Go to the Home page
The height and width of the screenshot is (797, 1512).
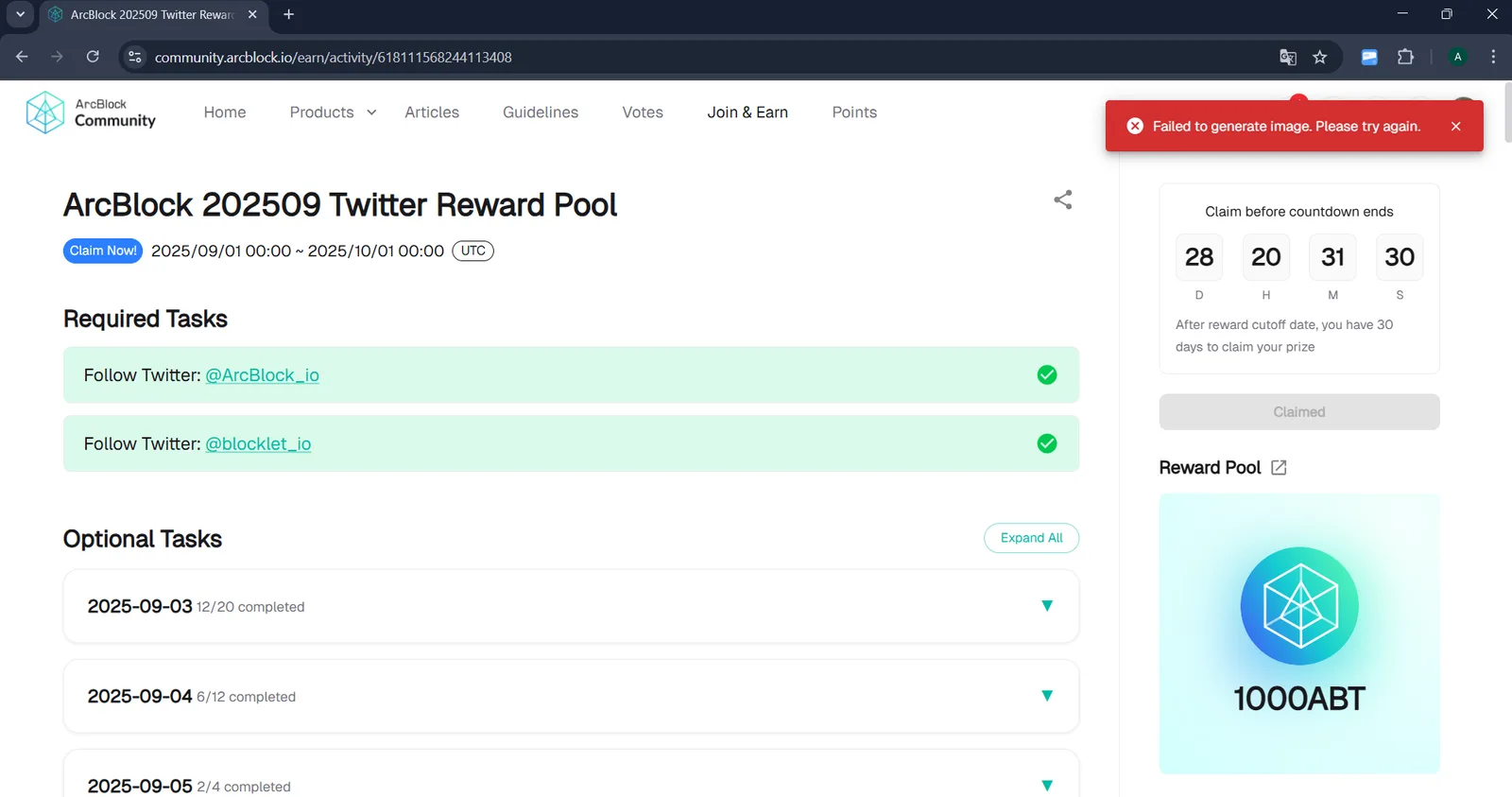click(225, 113)
